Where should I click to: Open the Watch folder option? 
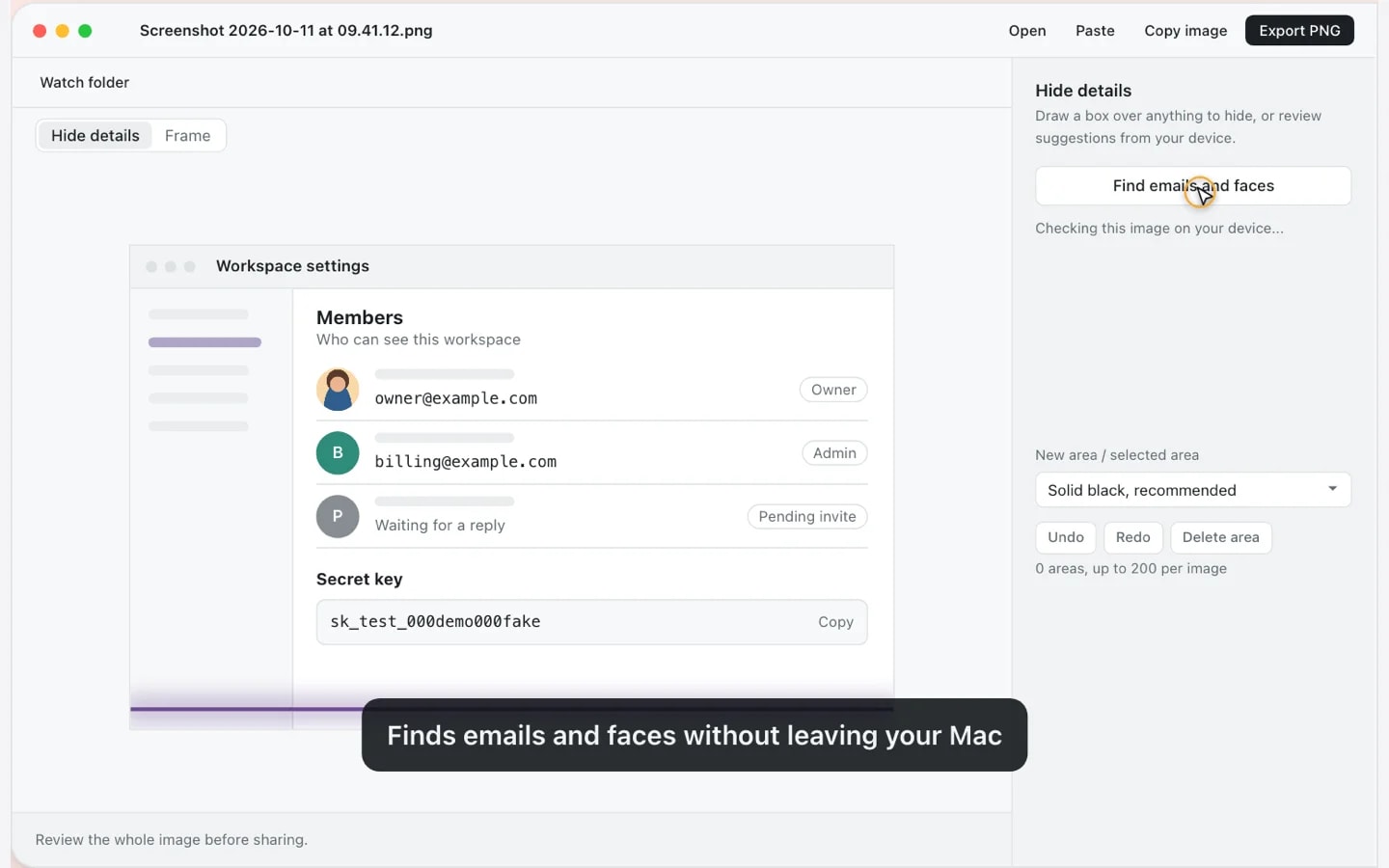pos(85,83)
